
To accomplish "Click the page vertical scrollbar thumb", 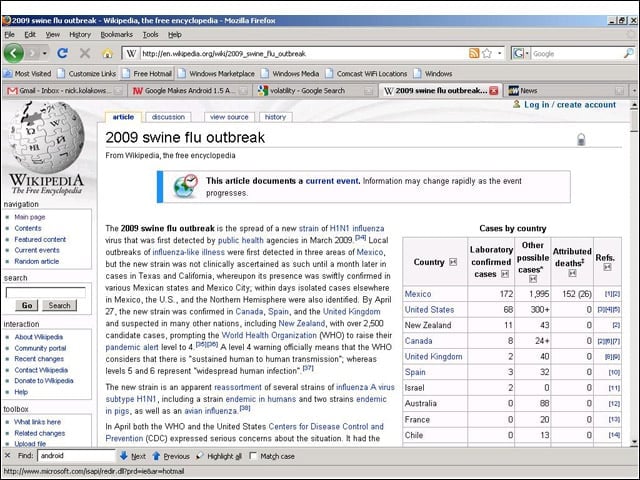I will 634,121.
